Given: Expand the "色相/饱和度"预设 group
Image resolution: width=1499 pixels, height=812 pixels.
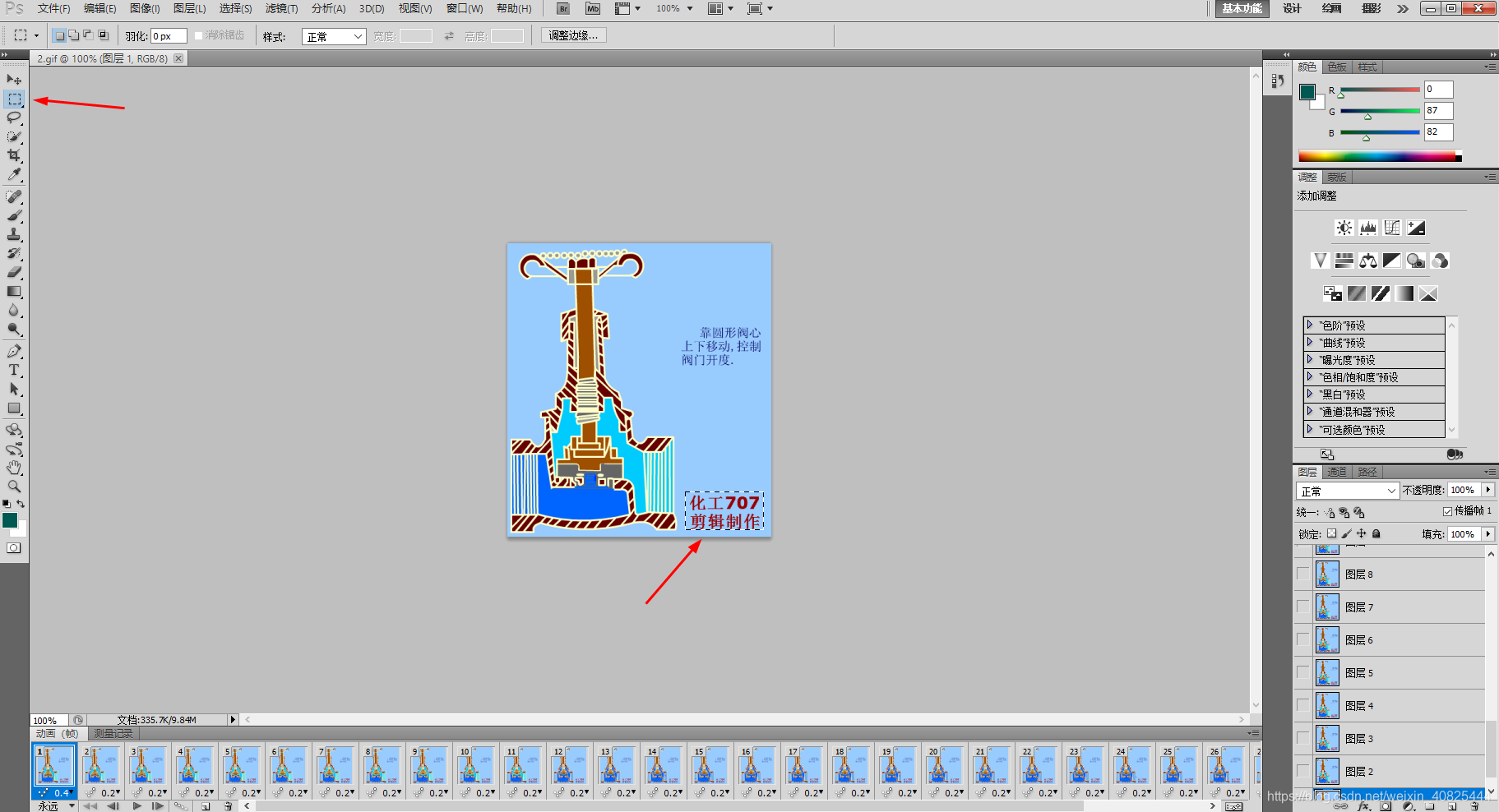Looking at the screenshot, I should tap(1310, 376).
